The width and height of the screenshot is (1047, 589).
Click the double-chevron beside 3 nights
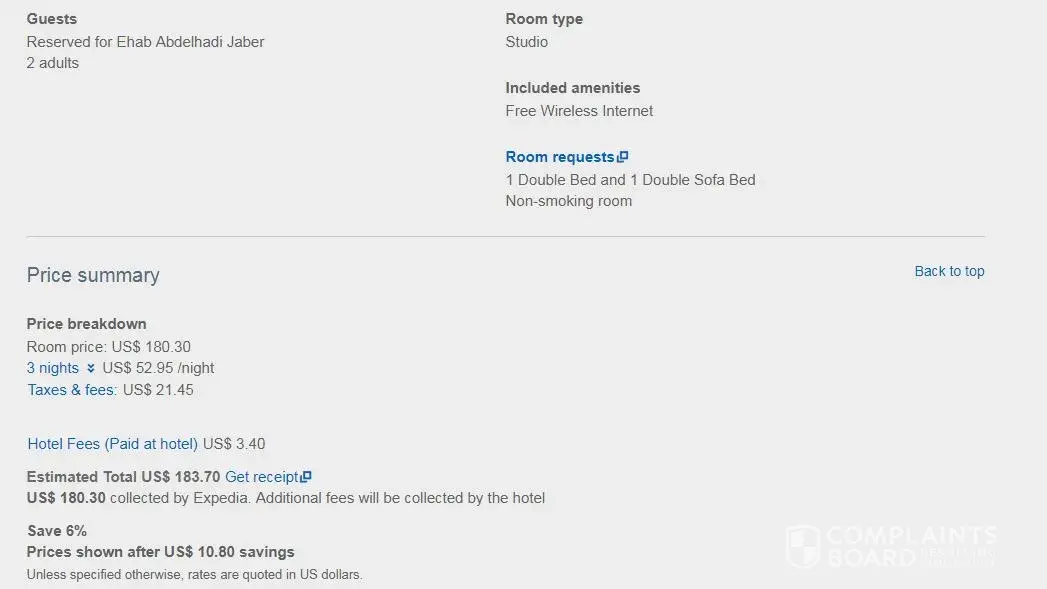click(x=91, y=368)
